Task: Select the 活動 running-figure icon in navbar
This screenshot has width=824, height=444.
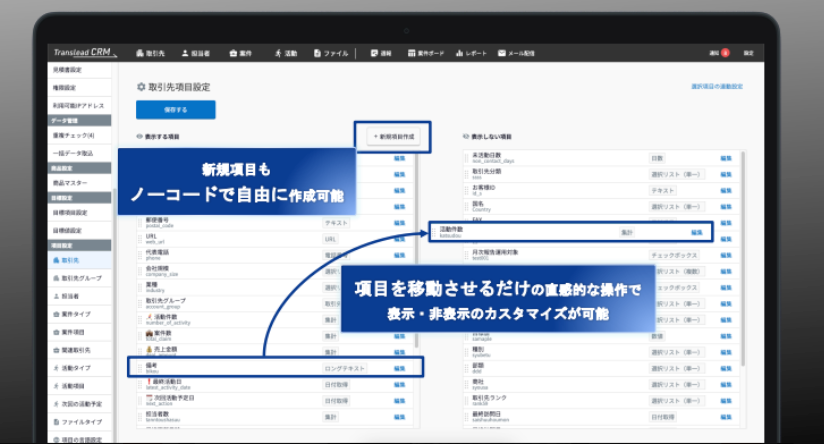Action: coord(278,53)
